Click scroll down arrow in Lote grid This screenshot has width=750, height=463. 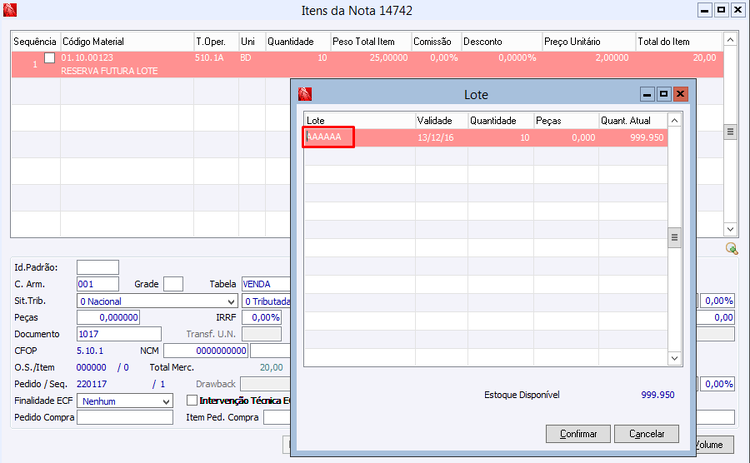click(674, 358)
